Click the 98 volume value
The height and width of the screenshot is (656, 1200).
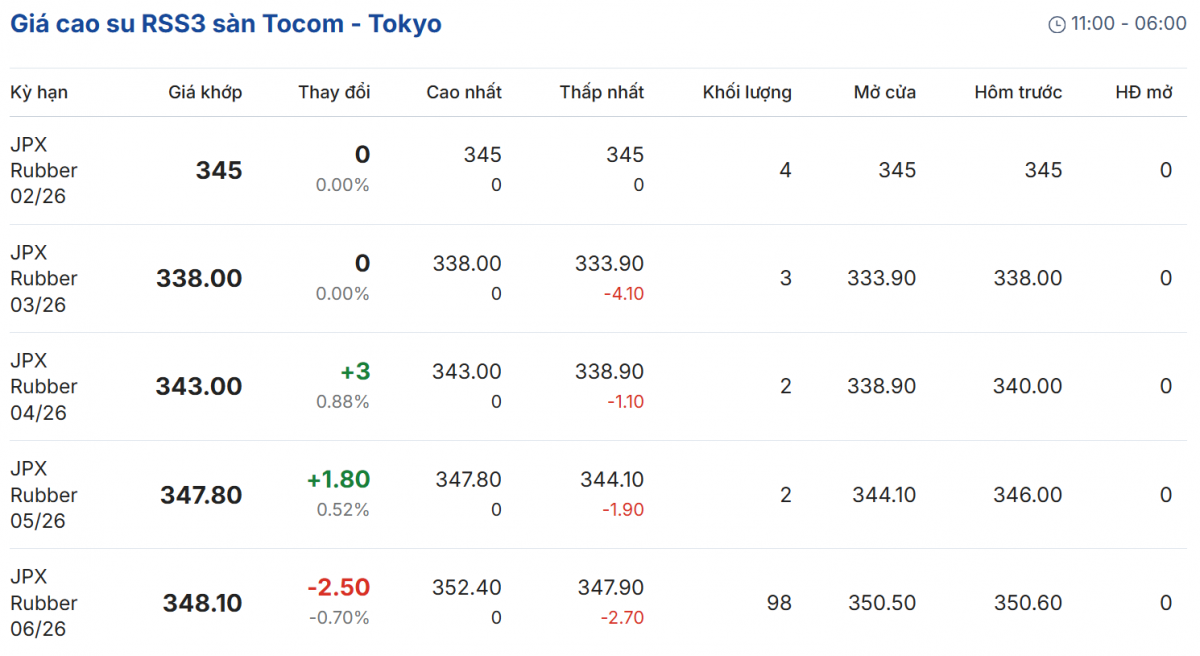coord(779,603)
